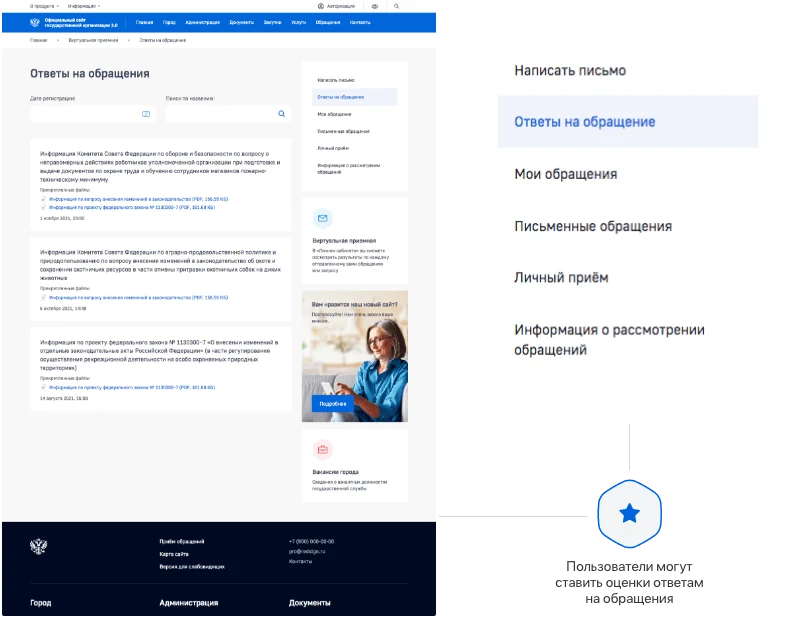Click the Подробнее button on the banner
This screenshot has width=800, height=619.
coord(333,404)
